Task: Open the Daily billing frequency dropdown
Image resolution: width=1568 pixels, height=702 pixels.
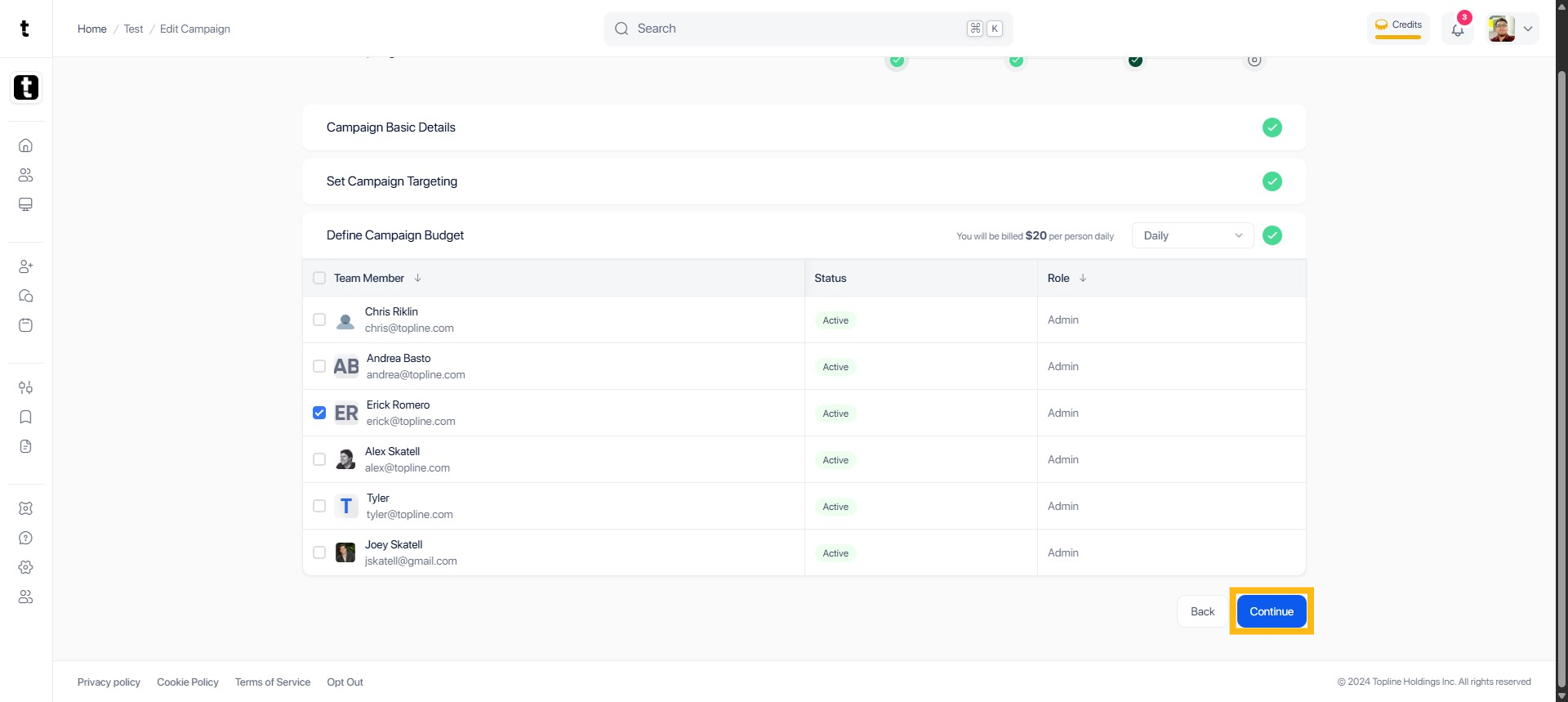Action: pyautogui.click(x=1192, y=235)
